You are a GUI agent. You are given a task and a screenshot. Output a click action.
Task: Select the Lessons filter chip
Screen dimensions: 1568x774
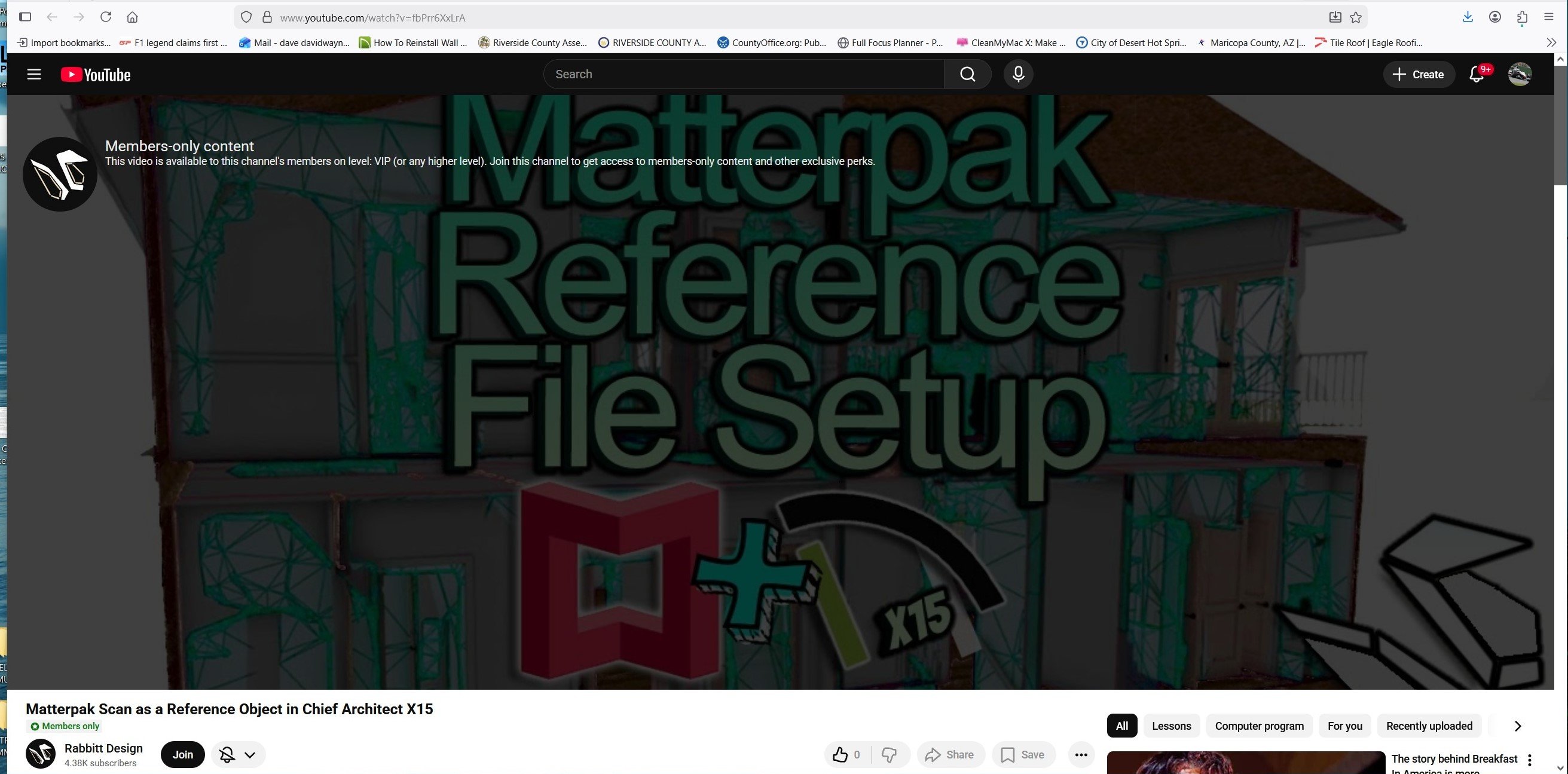[x=1171, y=726]
